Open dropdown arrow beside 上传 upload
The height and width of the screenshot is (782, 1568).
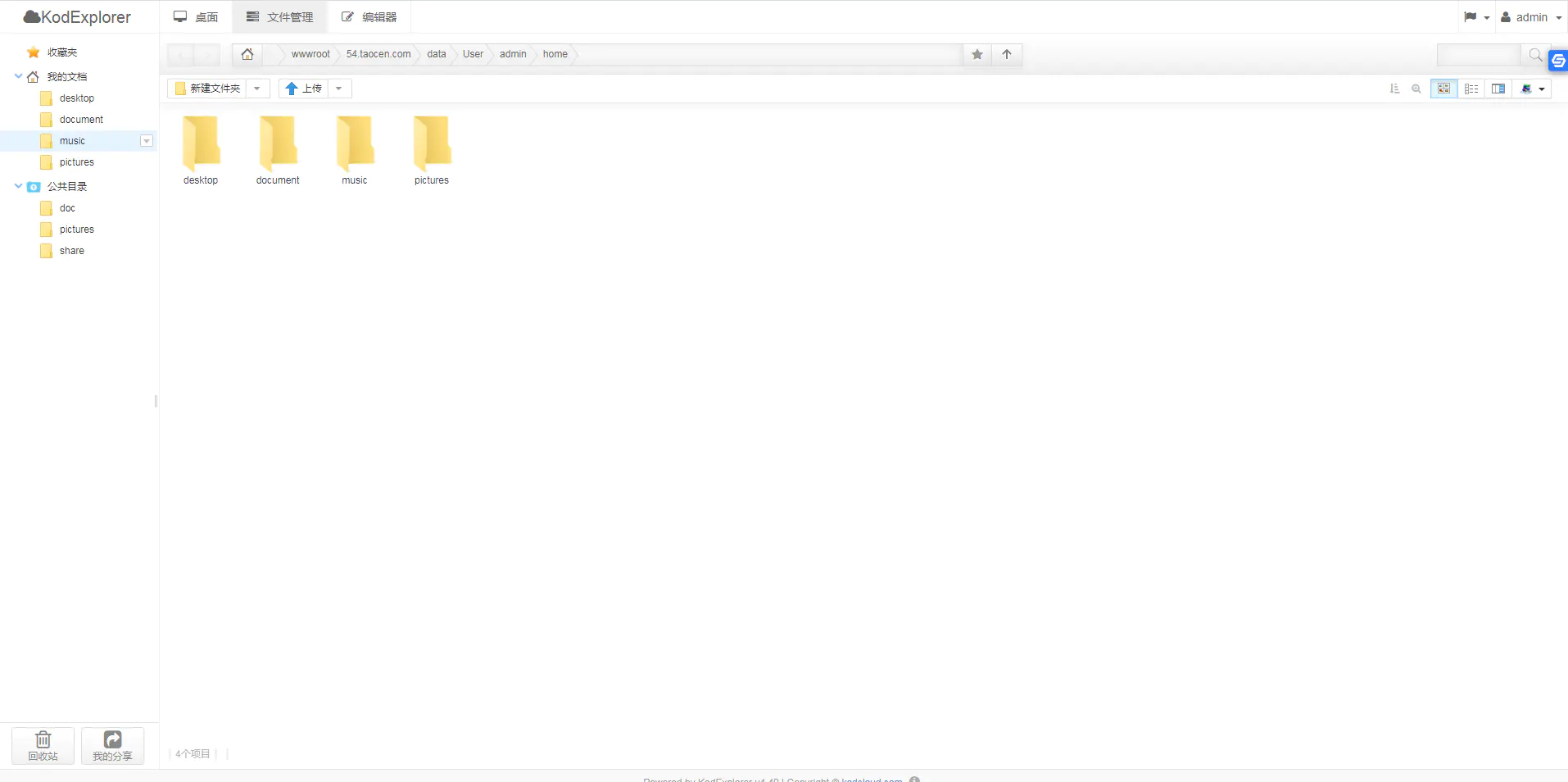[x=339, y=89]
